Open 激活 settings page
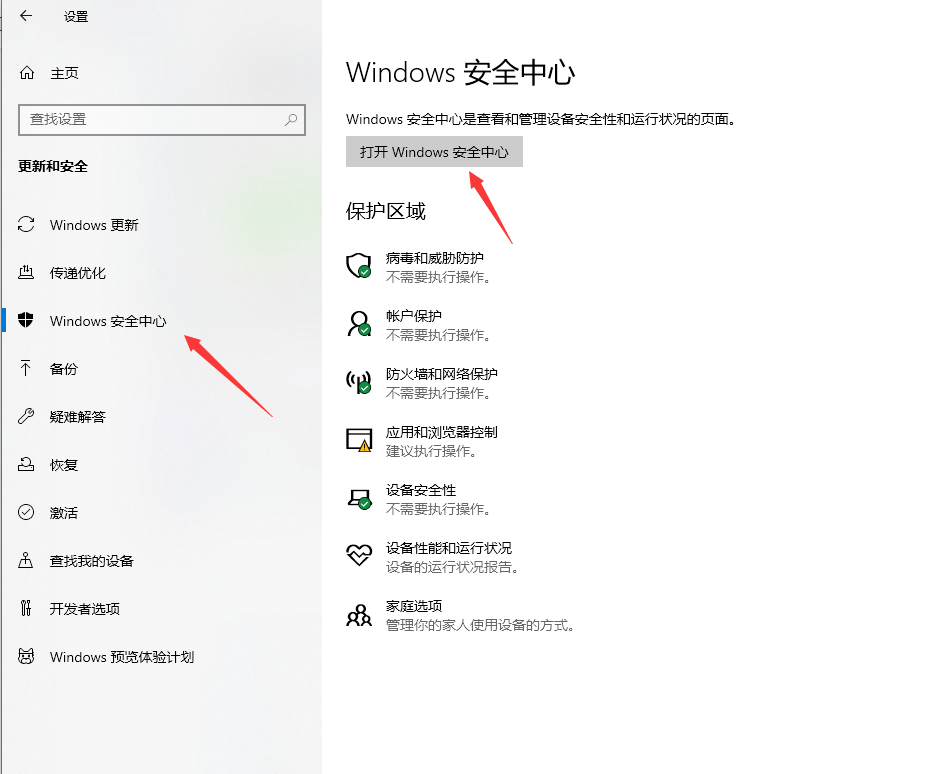This screenshot has height=774, width=935. click(64, 512)
